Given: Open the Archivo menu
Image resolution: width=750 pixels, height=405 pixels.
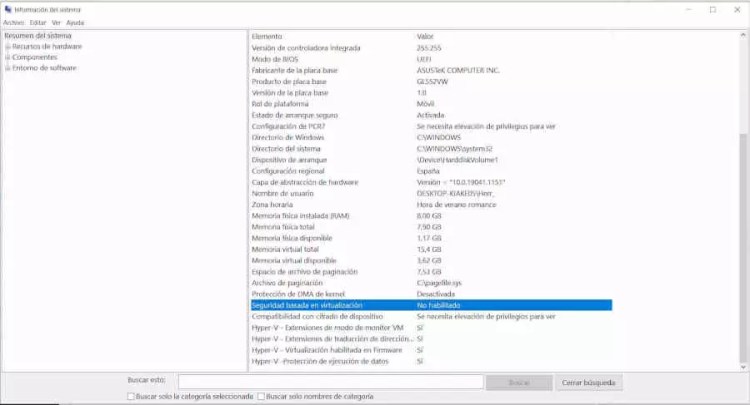Looking at the screenshot, I should pyautogui.click(x=13, y=22).
